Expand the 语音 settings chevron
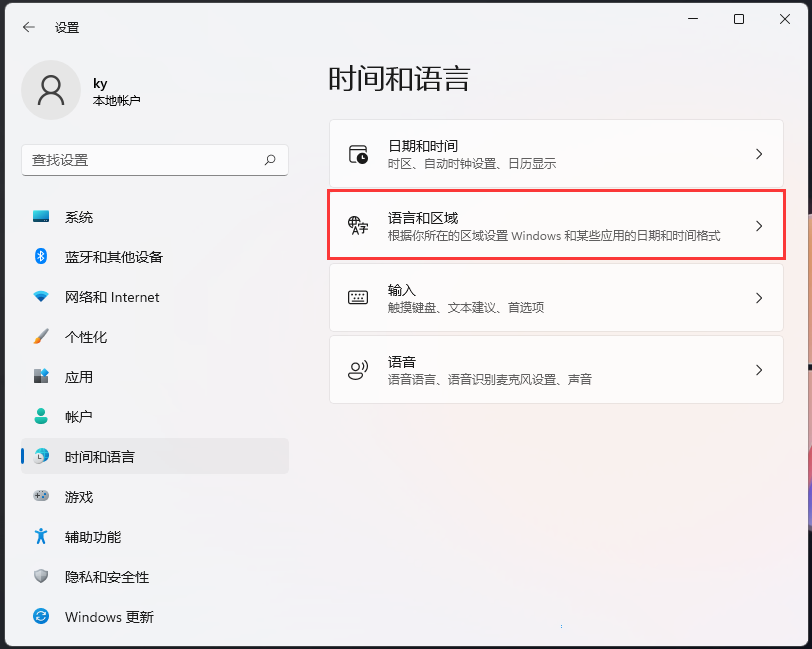Screen dimensions: 812x649 pos(758,370)
